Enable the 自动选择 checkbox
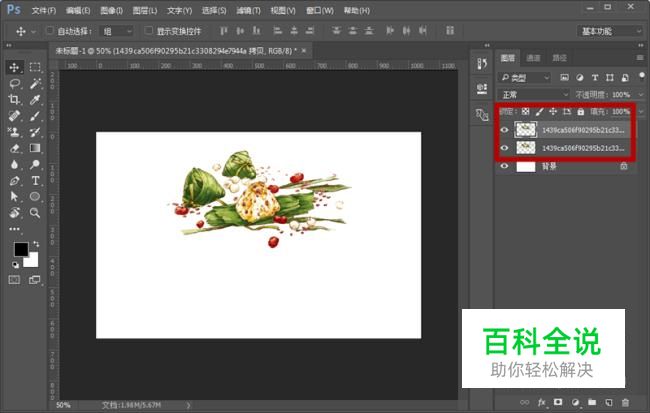The image size is (650, 413). pos(50,31)
